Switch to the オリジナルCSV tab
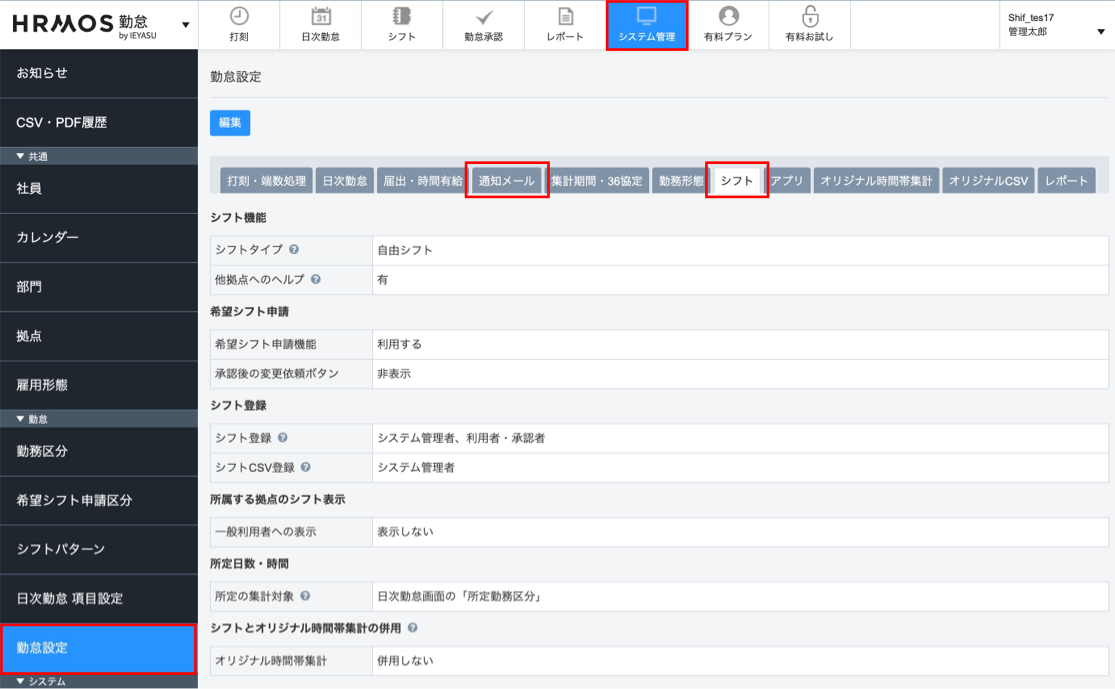 coord(987,181)
